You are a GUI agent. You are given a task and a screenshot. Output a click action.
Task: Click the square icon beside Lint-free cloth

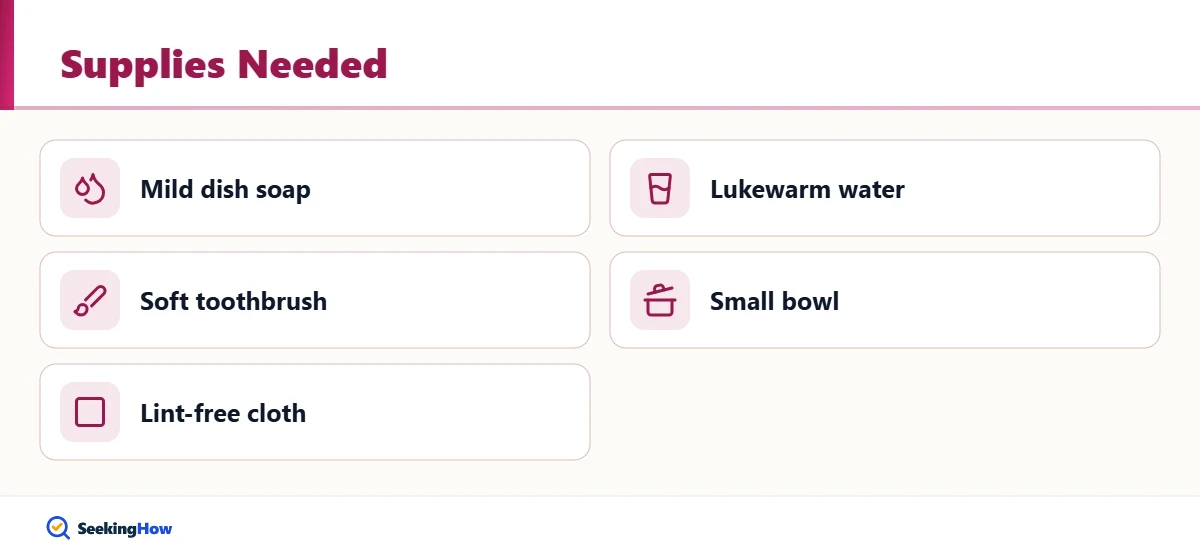[x=90, y=412]
